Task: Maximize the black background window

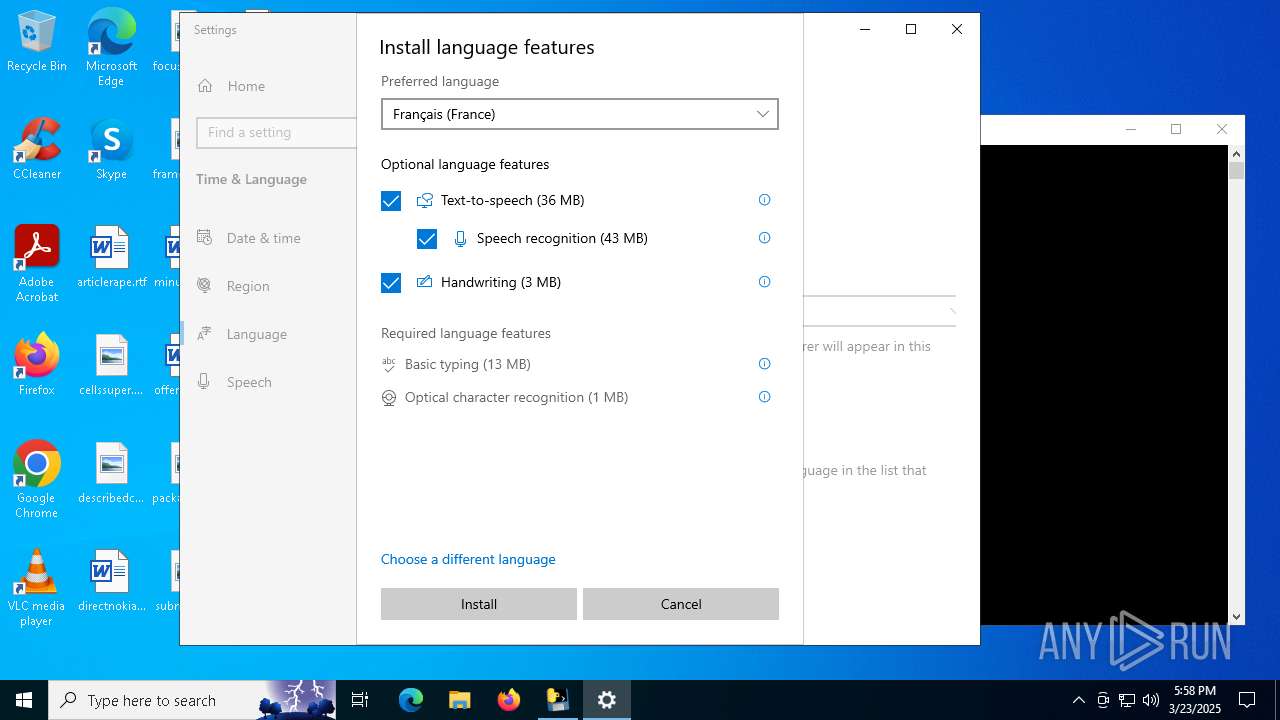Action: [1176, 129]
